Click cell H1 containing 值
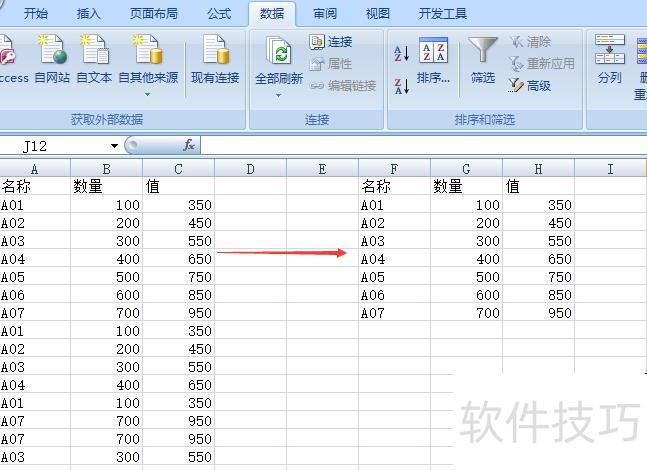 click(538, 187)
